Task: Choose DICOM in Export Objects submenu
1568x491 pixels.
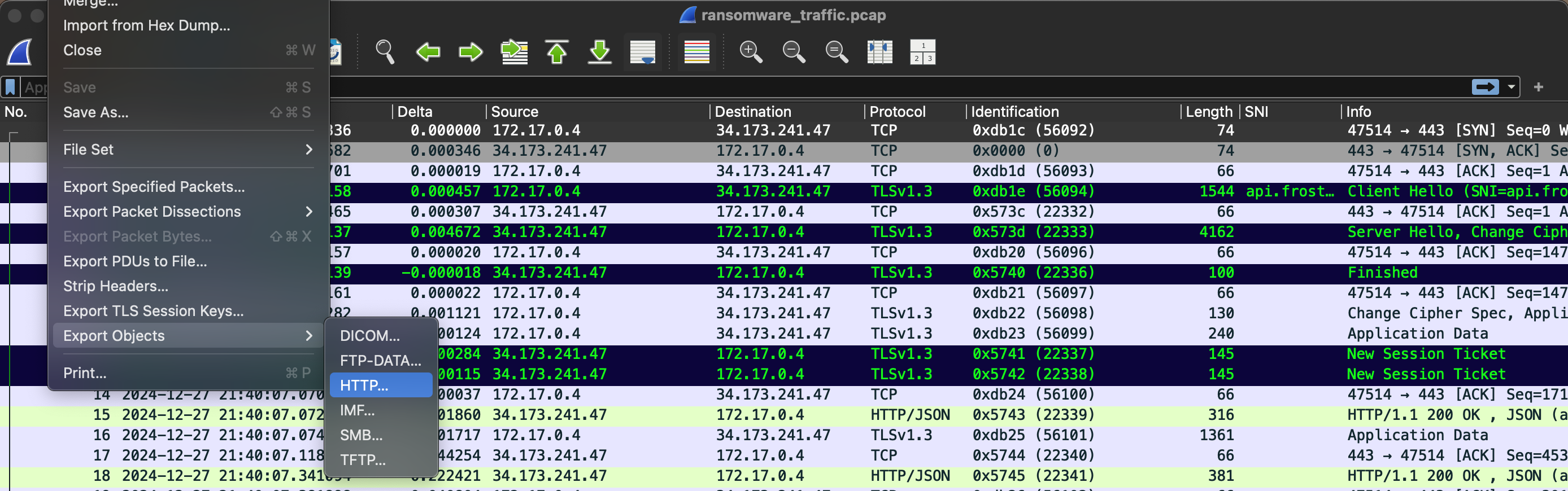Action: (x=381, y=336)
